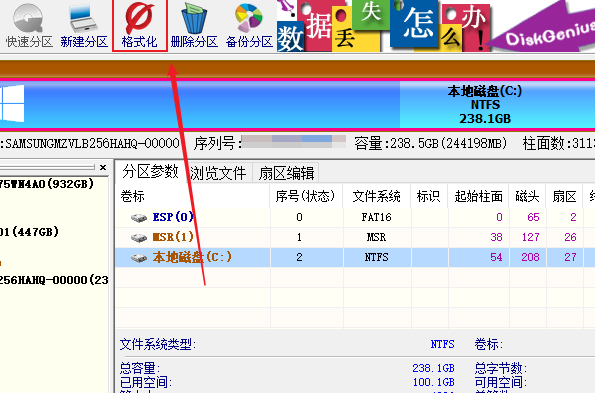Click the drive icon beside 本地磁盘(C:)
Screen dimensions: 595x393
139,258
